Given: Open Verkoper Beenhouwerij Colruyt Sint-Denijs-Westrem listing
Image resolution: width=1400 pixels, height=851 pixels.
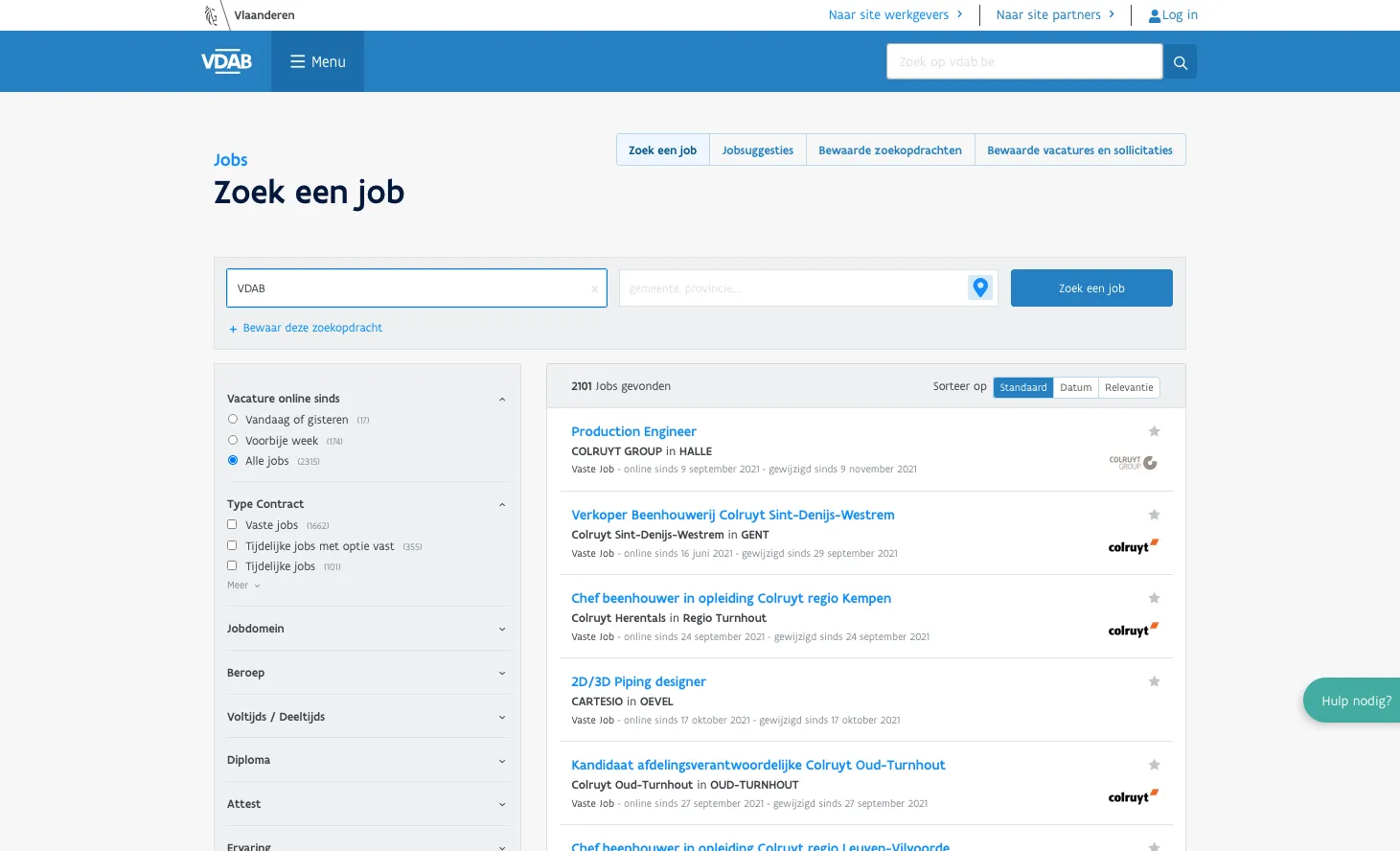Looking at the screenshot, I should click(x=733, y=515).
